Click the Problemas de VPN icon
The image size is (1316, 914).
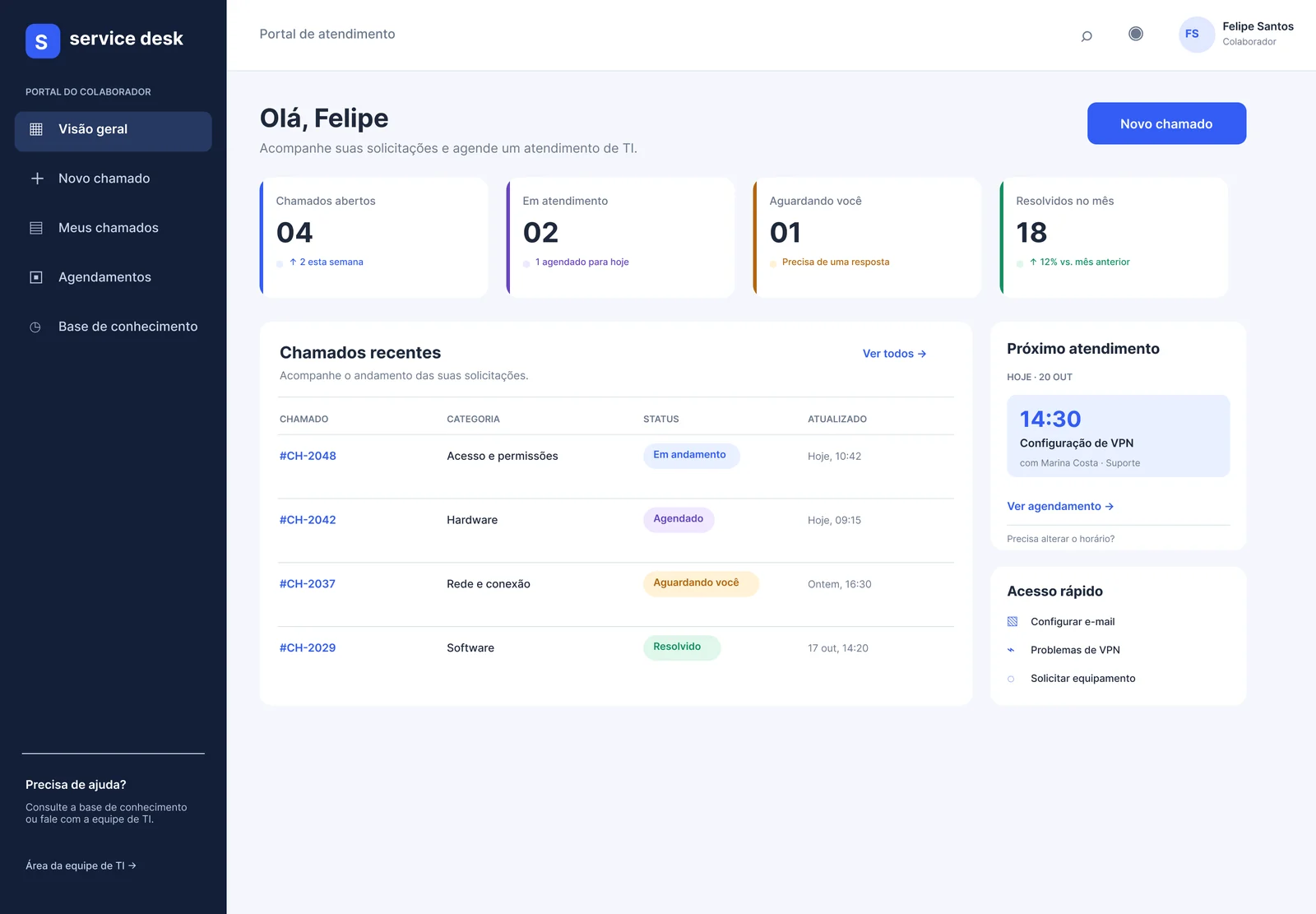(1012, 650)
